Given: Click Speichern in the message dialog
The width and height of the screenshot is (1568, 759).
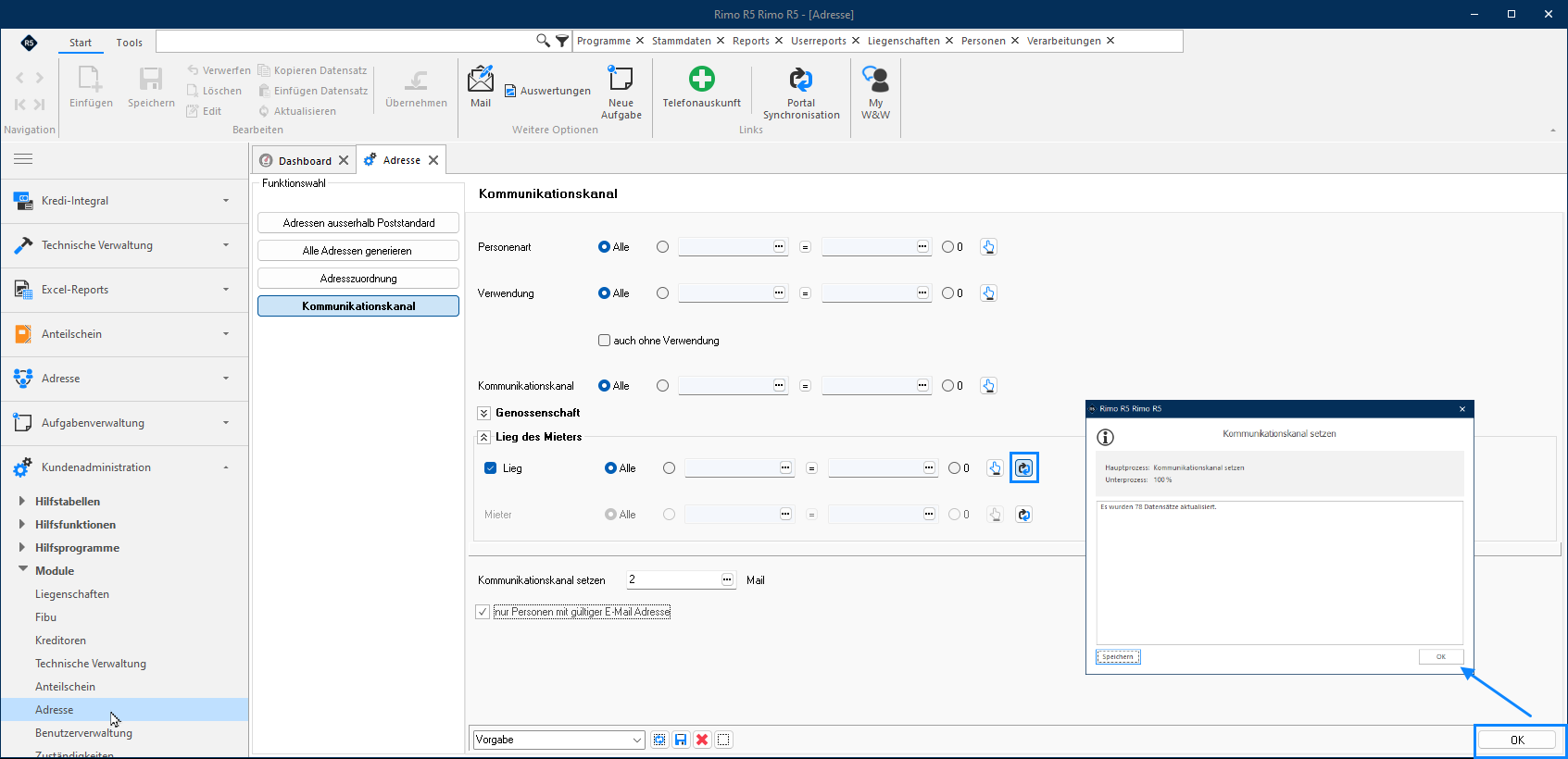Looking at the screenshot, I should tap(1118, 656).
